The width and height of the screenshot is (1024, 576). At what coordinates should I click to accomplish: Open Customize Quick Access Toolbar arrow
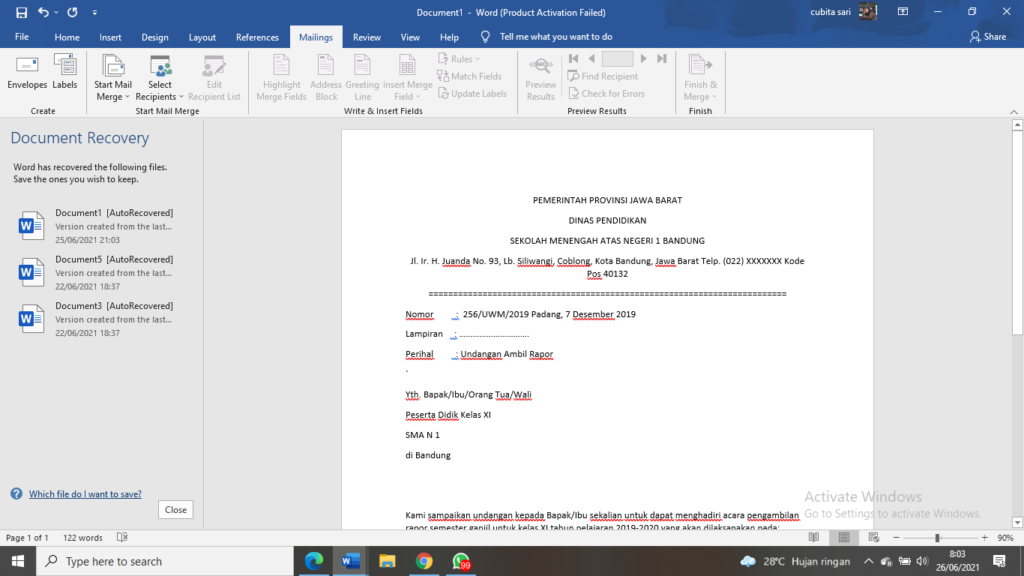pyautogui.click(x=95, y=12)
